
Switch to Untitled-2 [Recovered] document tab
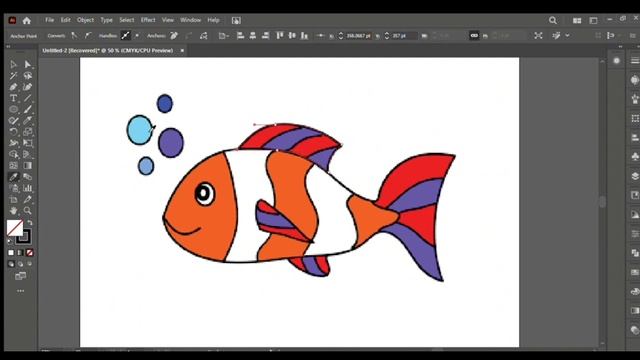pos(108,51)
